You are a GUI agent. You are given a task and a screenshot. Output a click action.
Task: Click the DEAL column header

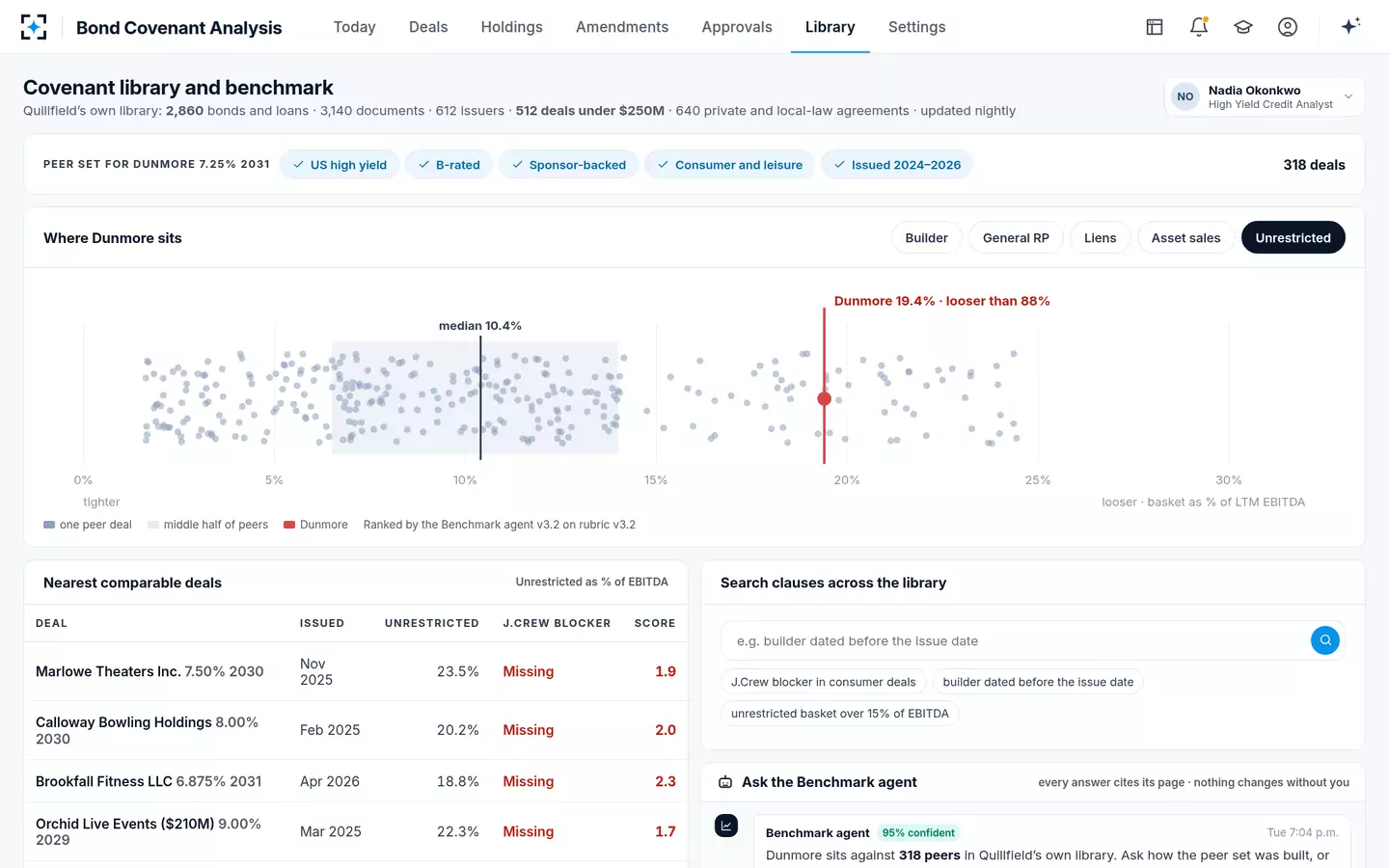(51, 623)
